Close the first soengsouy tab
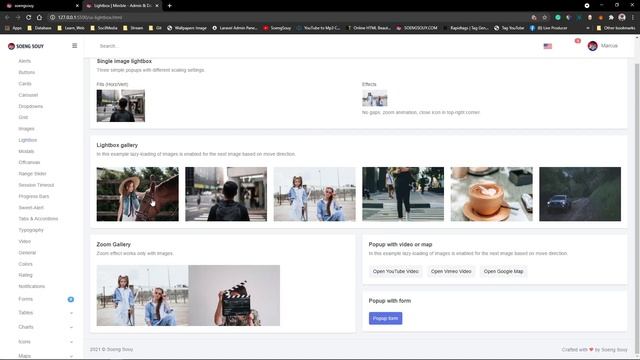The image size is (640, 360). pyautogui.click(x=77, y=6)
